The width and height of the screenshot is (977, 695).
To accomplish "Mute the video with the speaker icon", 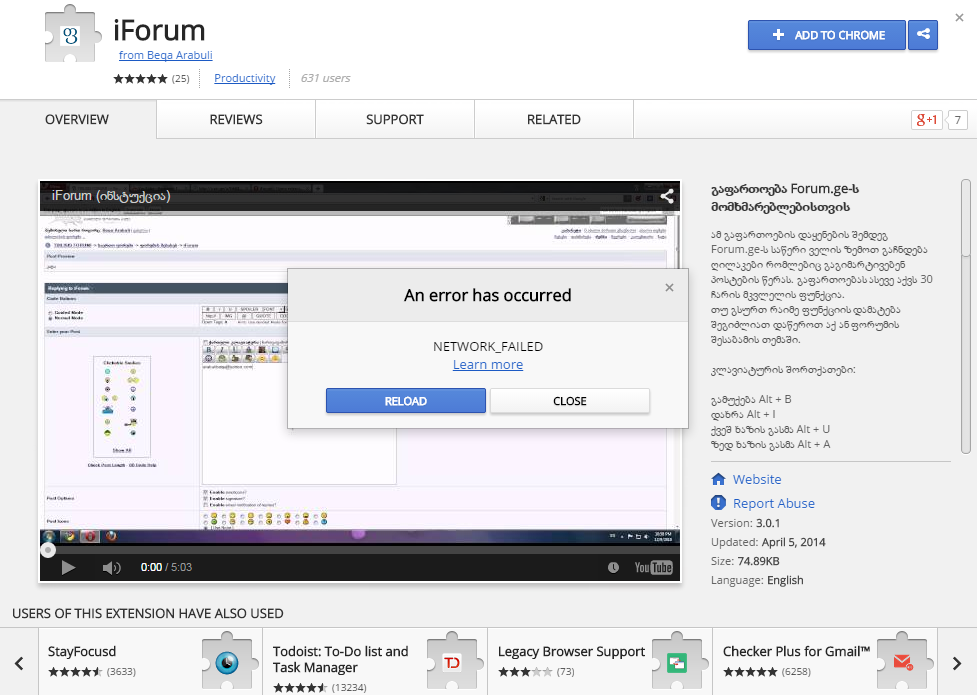I will [112, 567].
